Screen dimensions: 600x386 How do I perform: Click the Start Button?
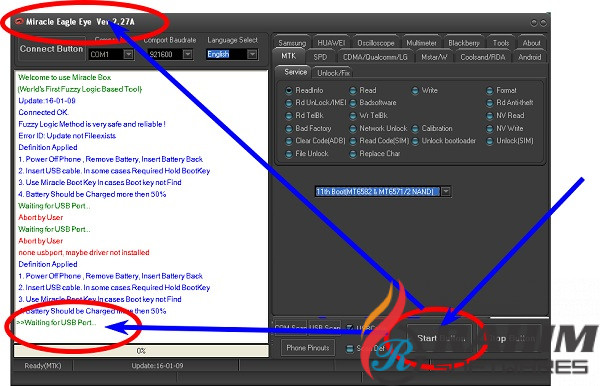(x=441, y=339)
